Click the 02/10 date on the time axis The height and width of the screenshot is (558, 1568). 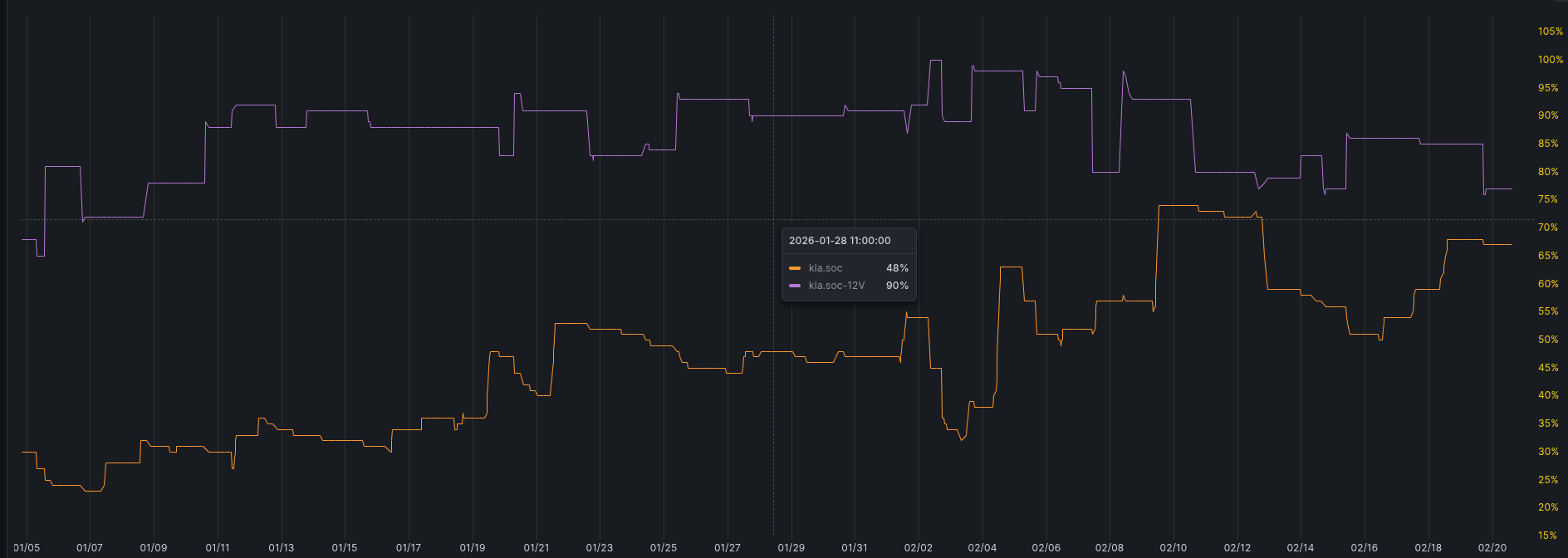1174,548
